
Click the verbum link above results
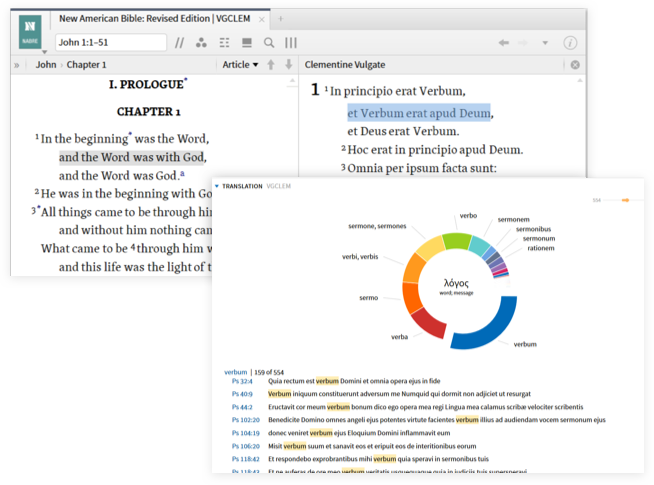coord(236,372)
